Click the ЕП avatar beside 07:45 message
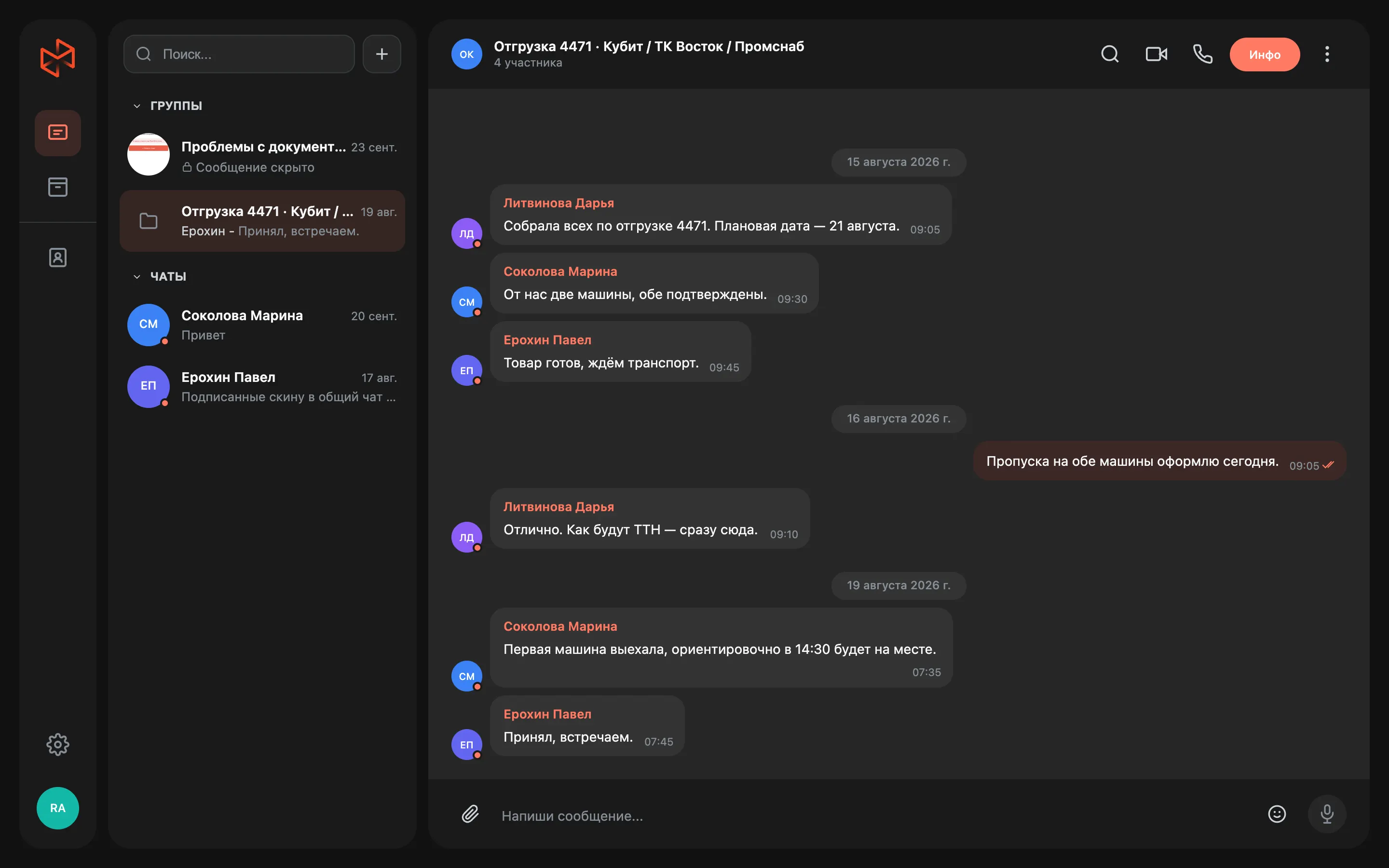Viewport: 1389px width, 868px height. [467, 745]
